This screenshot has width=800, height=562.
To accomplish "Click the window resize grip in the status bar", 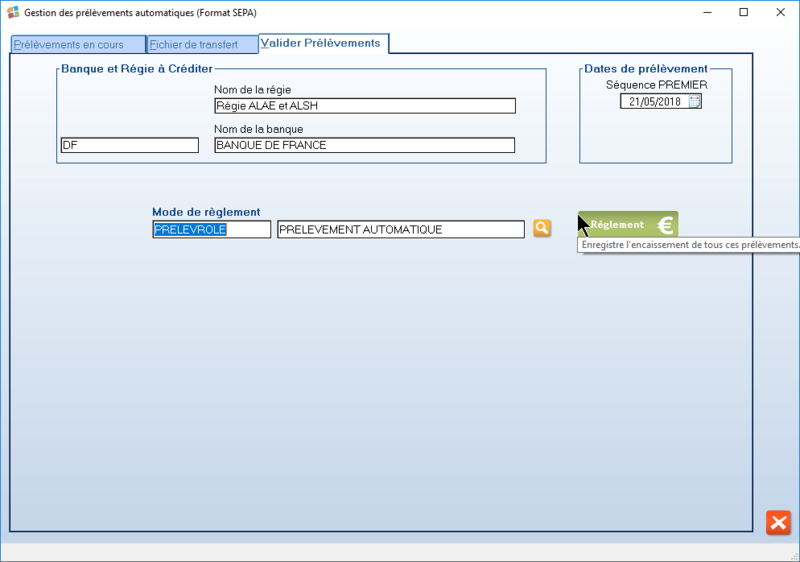I will click(x=794, y=556).
